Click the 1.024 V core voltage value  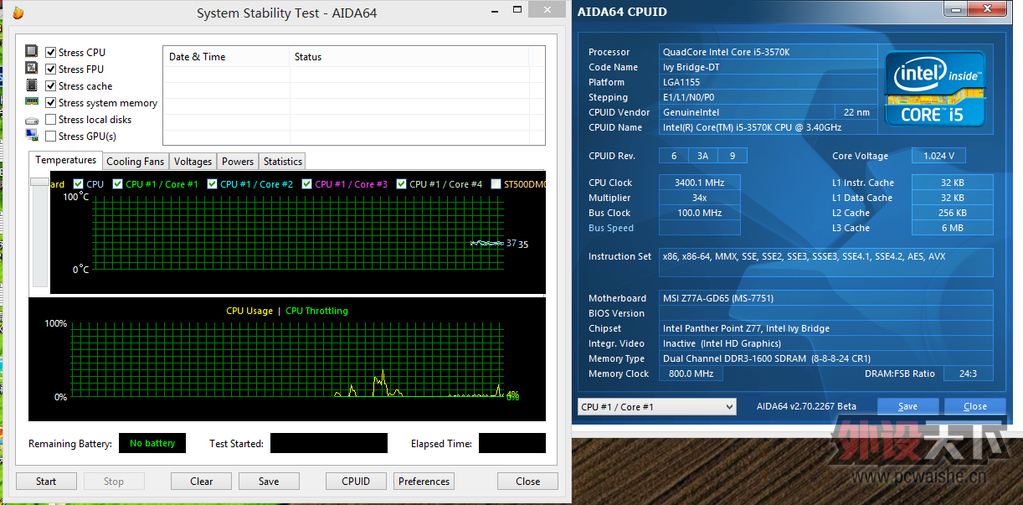tap(939, 156)
